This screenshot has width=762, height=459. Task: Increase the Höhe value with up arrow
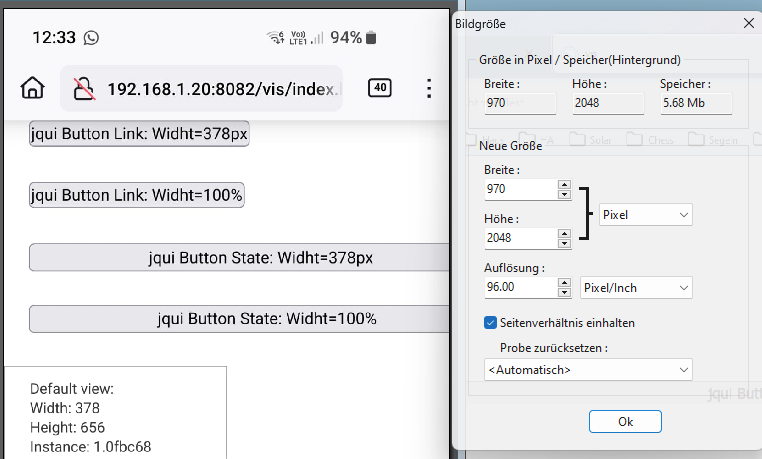564,233
